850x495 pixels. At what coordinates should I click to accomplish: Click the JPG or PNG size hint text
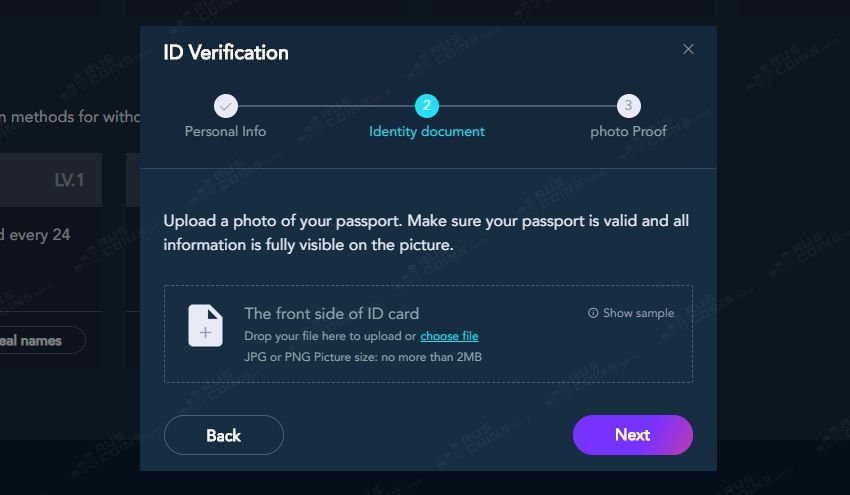[363, 356]
